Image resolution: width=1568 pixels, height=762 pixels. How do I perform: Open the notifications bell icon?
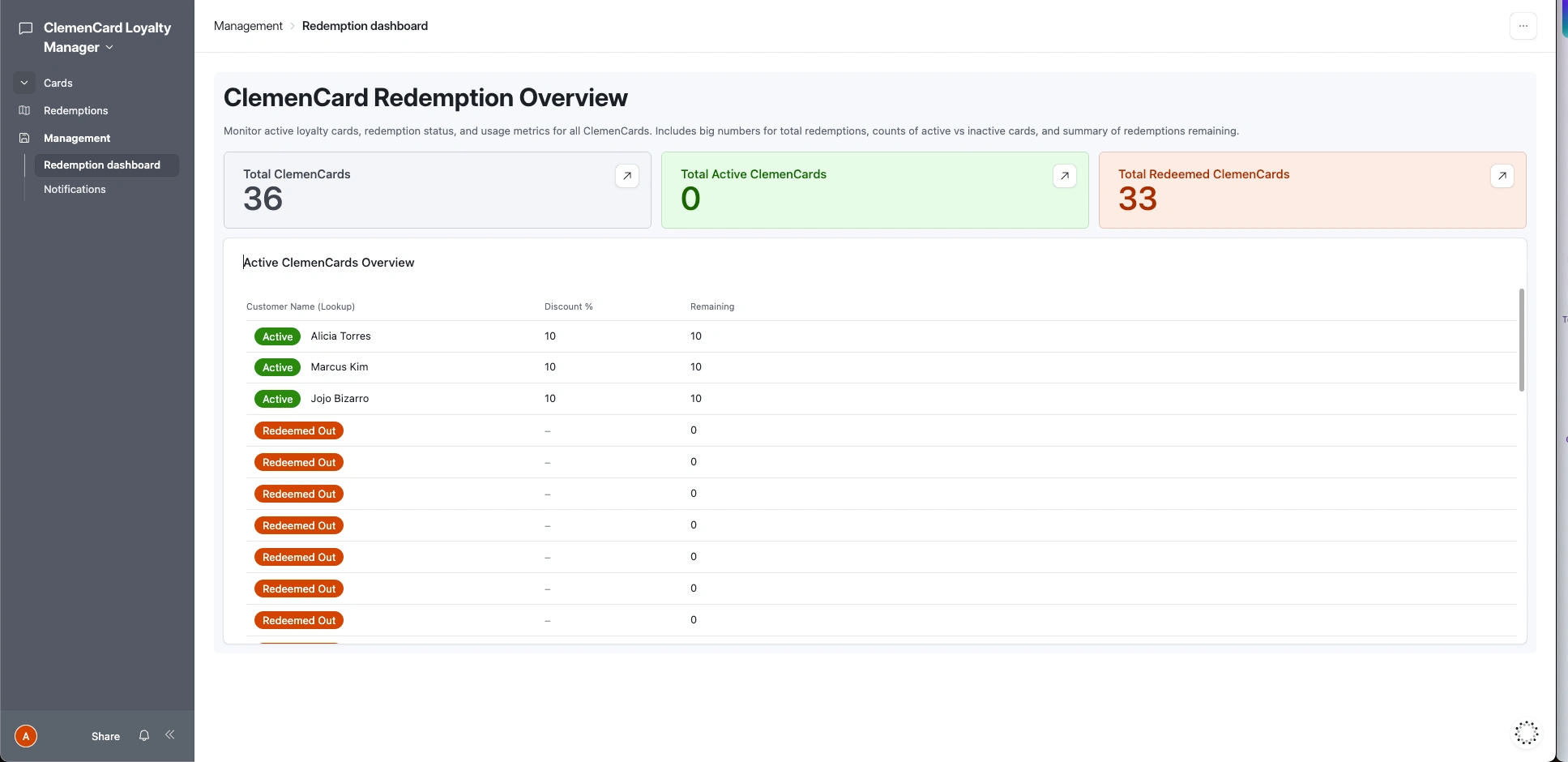(x=144, y=735)
